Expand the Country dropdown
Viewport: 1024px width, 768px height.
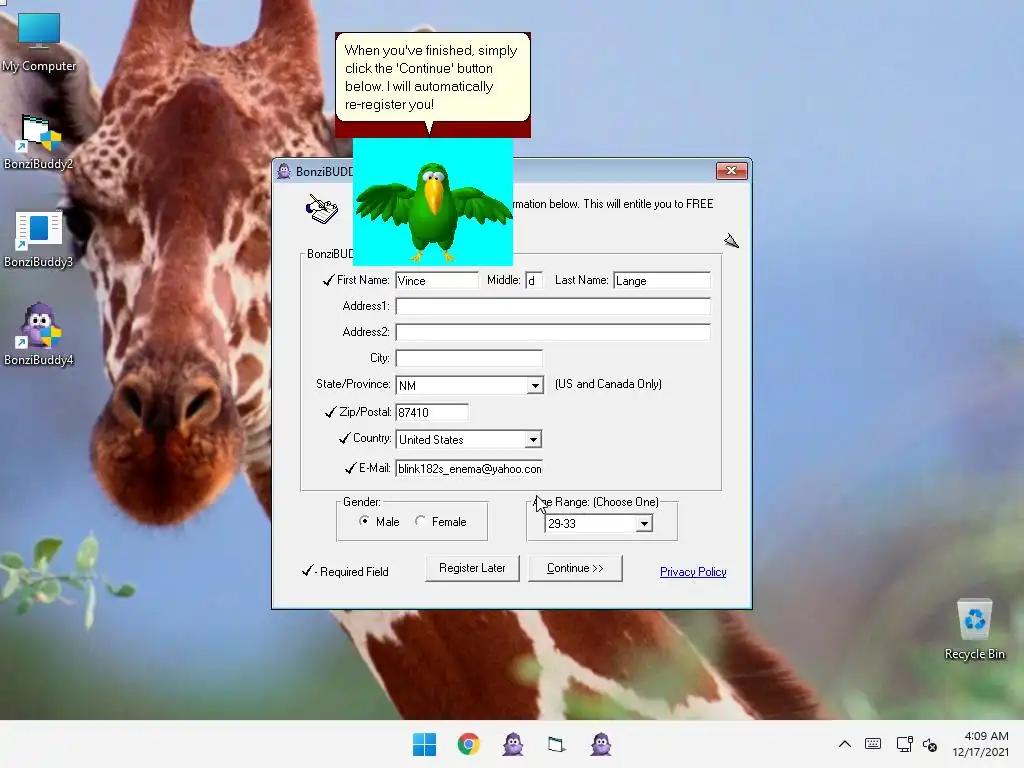click(534, 440)
